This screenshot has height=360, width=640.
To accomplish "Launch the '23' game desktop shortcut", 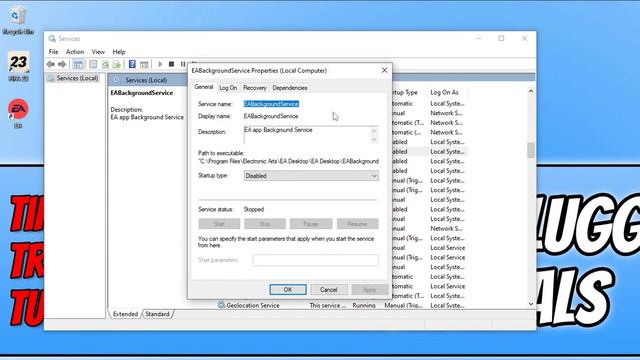I will click(x=18, y=66).
